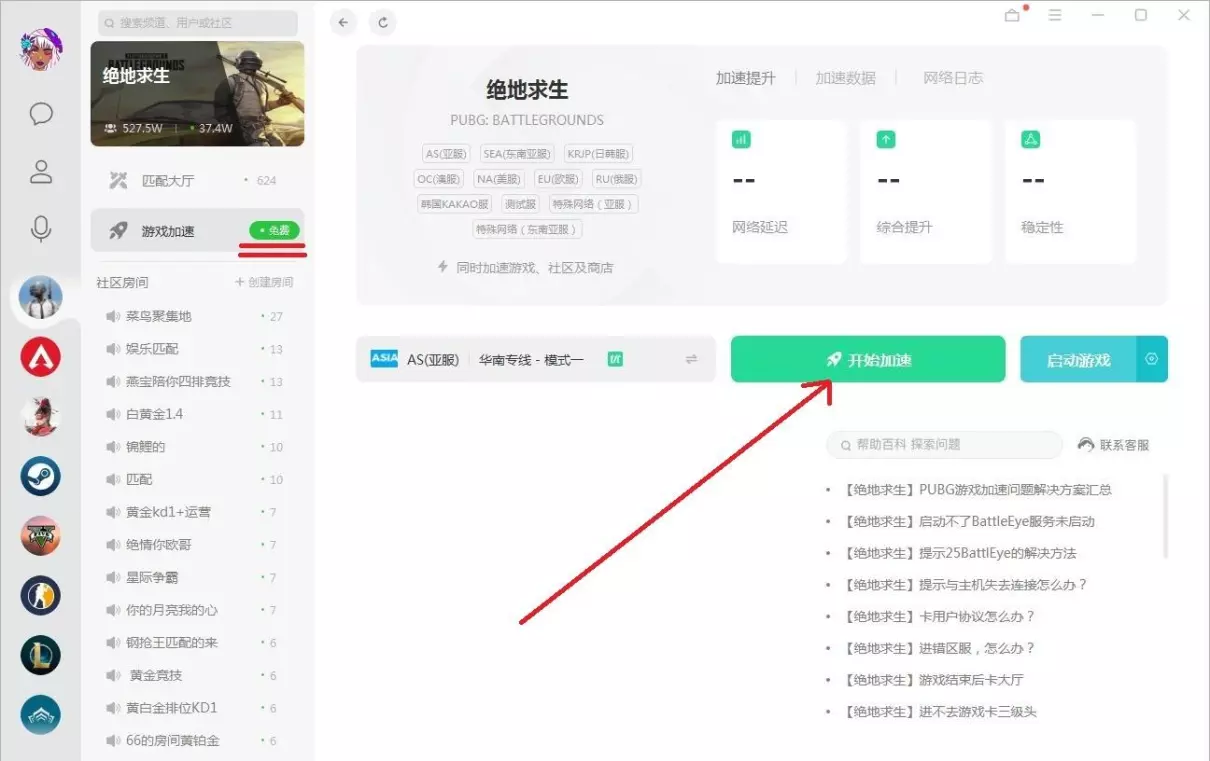Image resolution: width=1210 pixels, height=761 pixels.
Task: Open 提示与主机失去连接怎么办 article
Action: pyautogui.click(x=964, y=585)
